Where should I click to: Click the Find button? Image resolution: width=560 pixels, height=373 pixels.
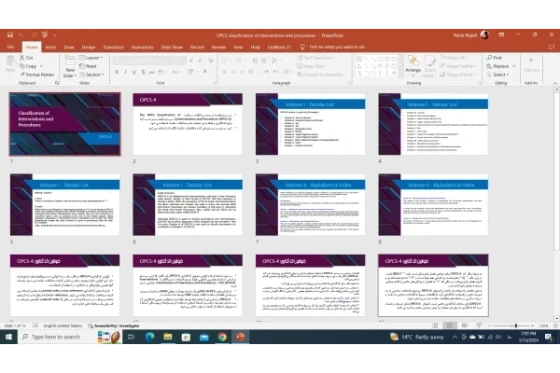pyautogui.click(x=494, y=58)
